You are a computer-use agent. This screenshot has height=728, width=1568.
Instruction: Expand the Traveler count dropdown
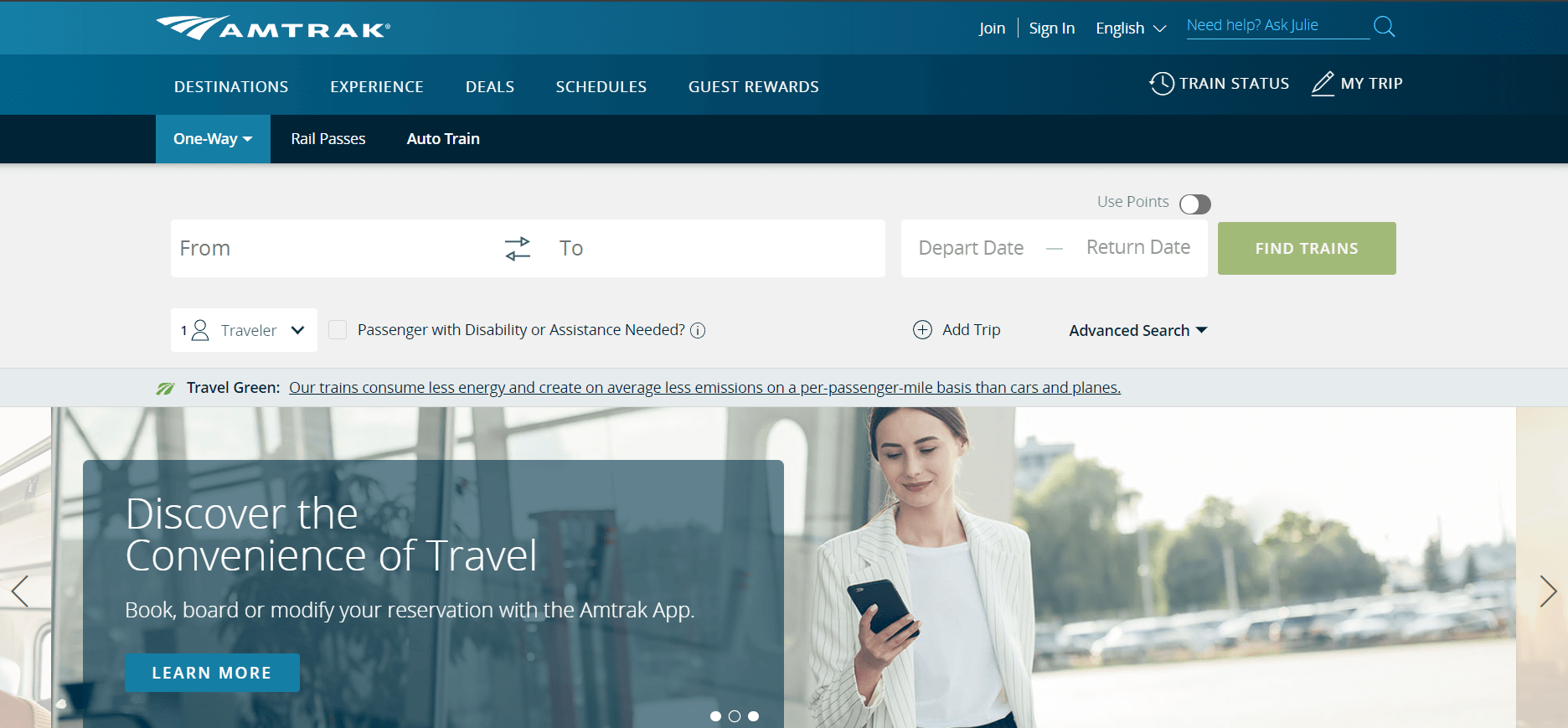click(x=244, y=330)
